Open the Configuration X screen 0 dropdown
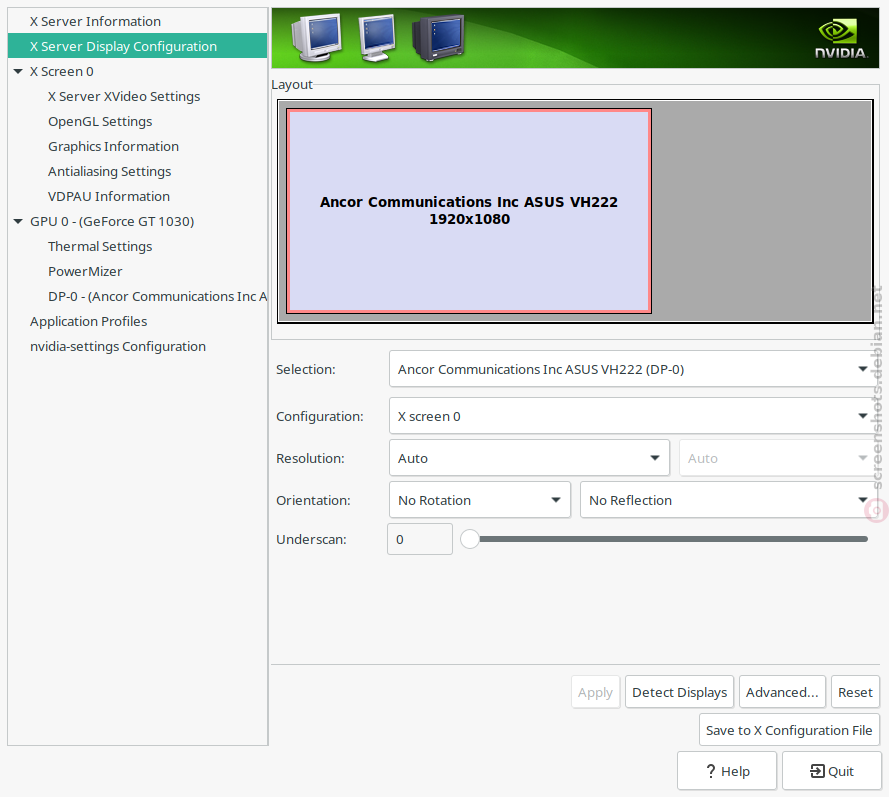This screenshot has height=797, width=889. (634, 416)
